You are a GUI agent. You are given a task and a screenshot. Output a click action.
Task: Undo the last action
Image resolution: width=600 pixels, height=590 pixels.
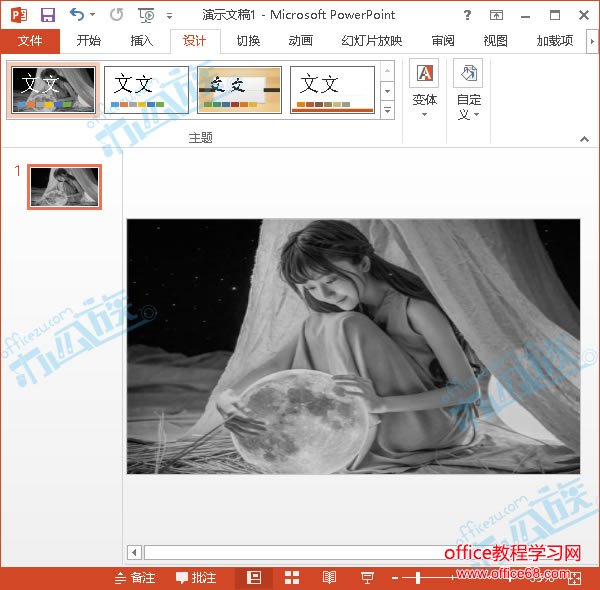point(77,15)
